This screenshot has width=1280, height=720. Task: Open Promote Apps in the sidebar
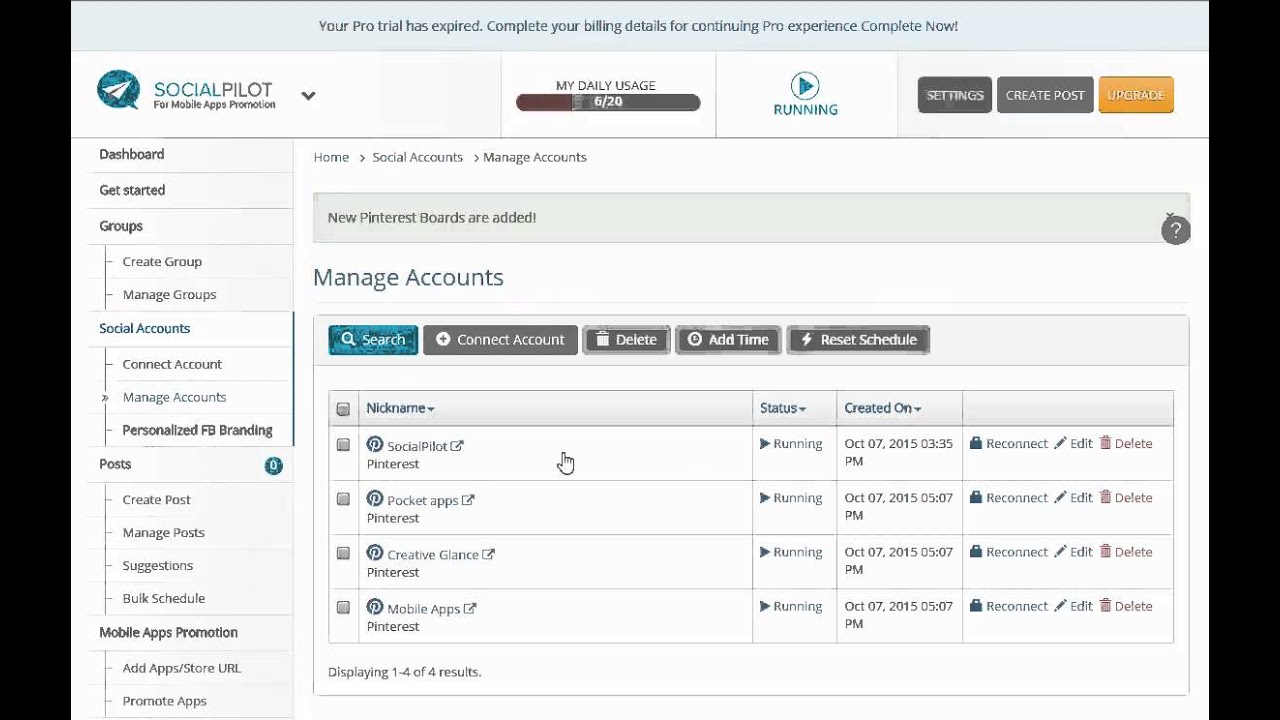(164, 701)
